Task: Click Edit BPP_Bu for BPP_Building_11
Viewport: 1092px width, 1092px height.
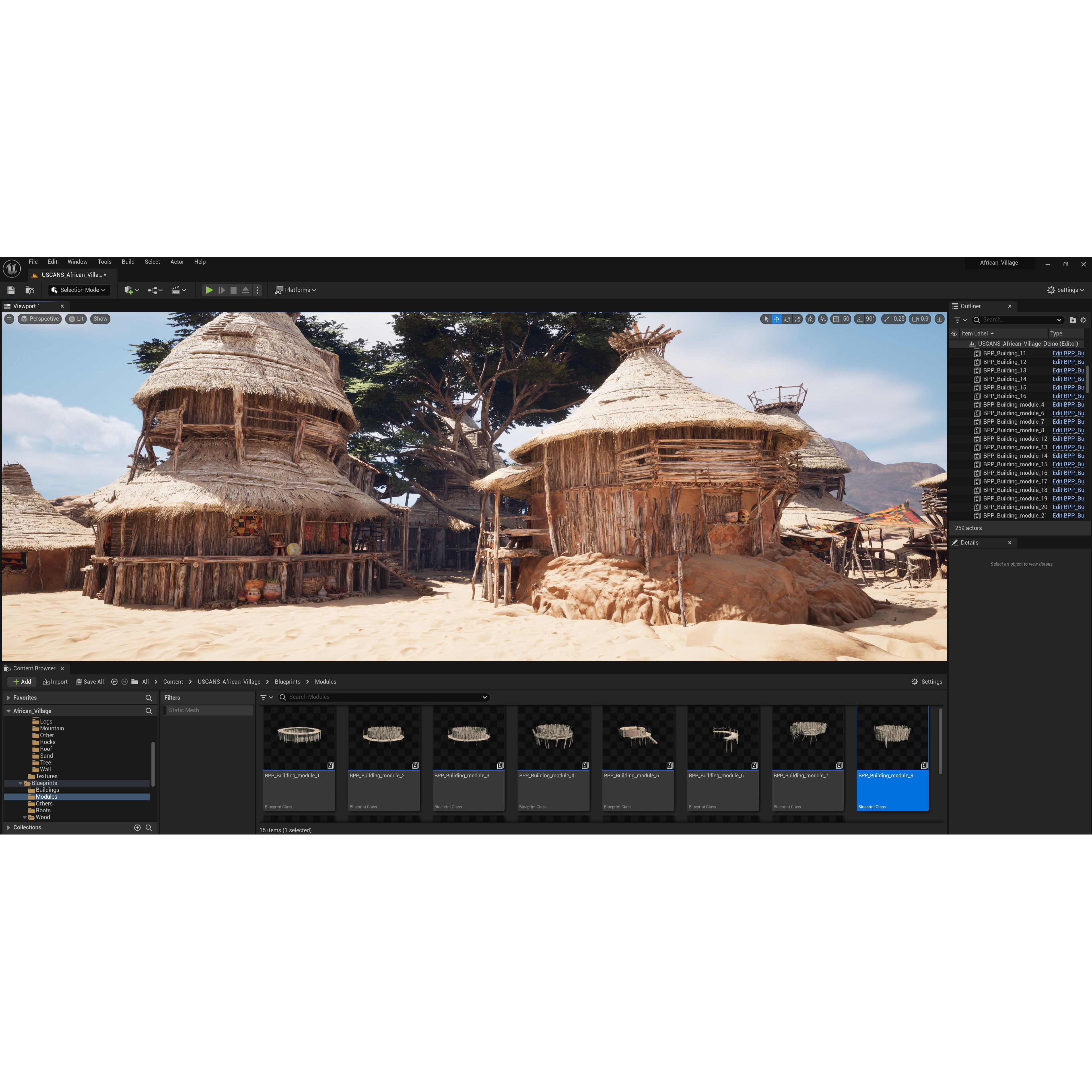Action: 1068,353
